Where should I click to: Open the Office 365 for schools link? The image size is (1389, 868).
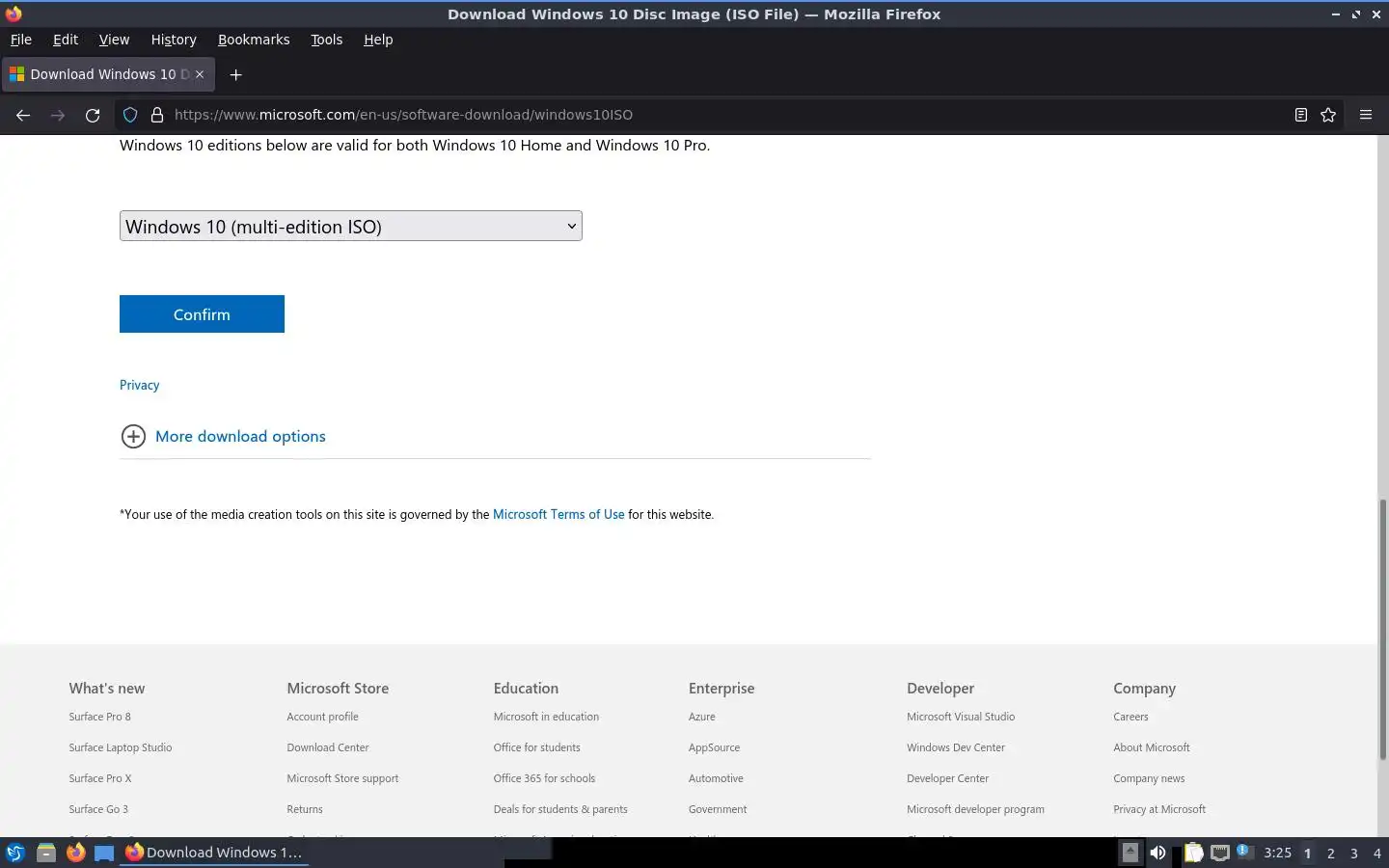click(544, 778)
